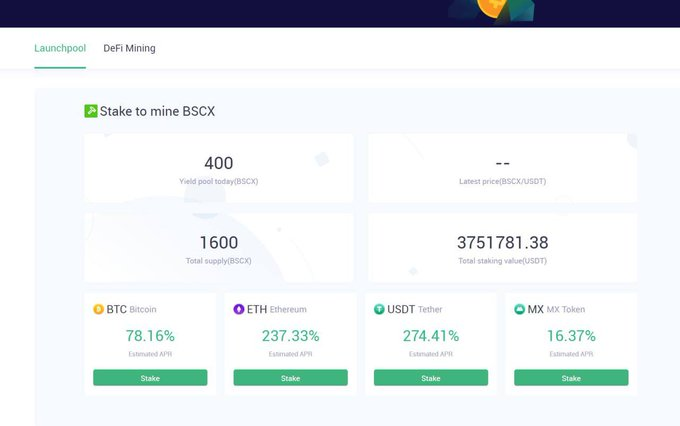Select the MX APR value 16.37%

click(571, 336)
